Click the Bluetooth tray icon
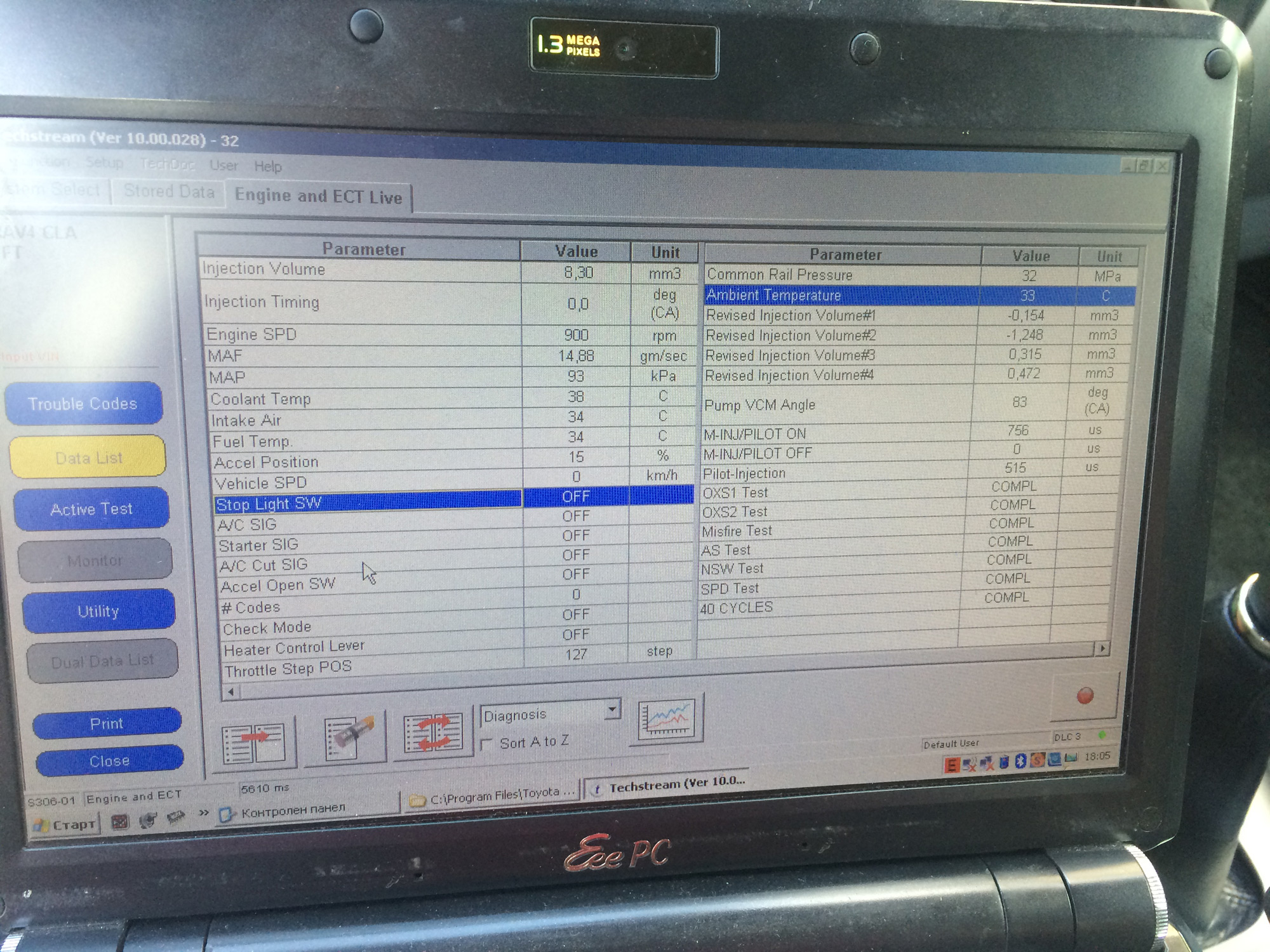This screenshot has height=952, width=1270. (1020, 761)
